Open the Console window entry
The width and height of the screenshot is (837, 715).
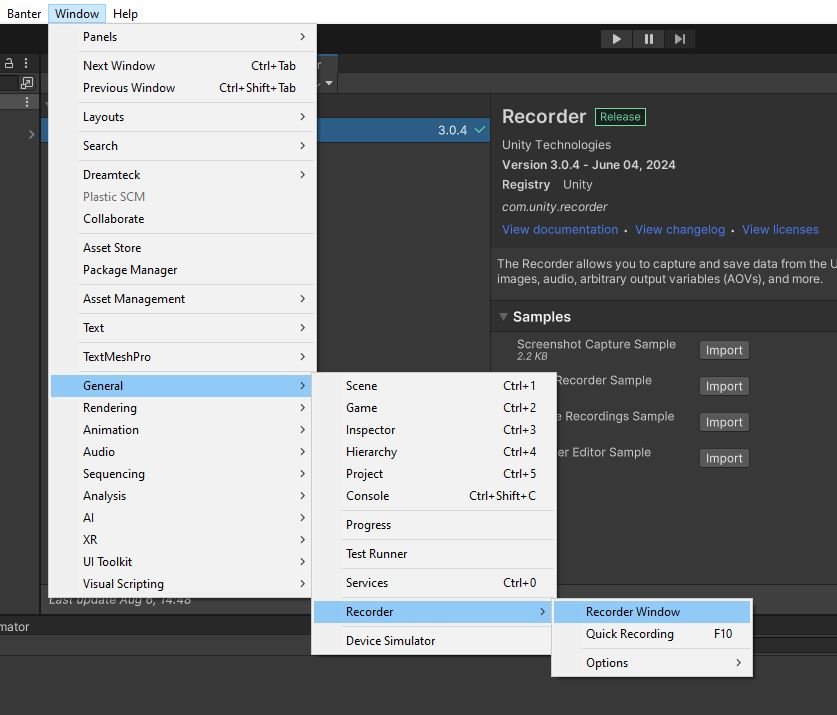point(434,496)
